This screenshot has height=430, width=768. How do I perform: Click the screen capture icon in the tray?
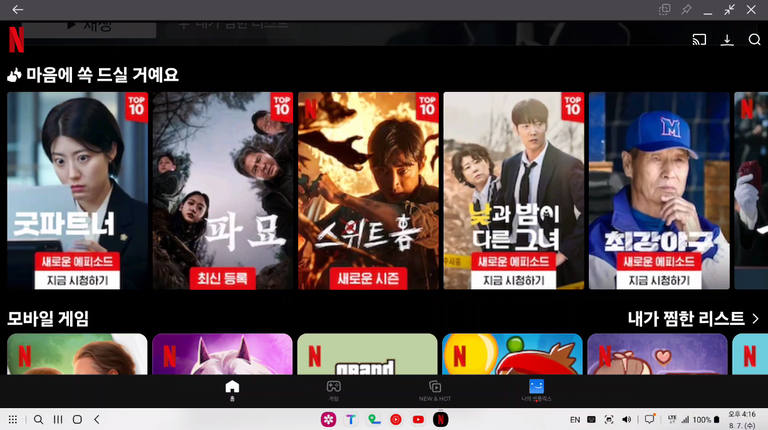[609, 420]
